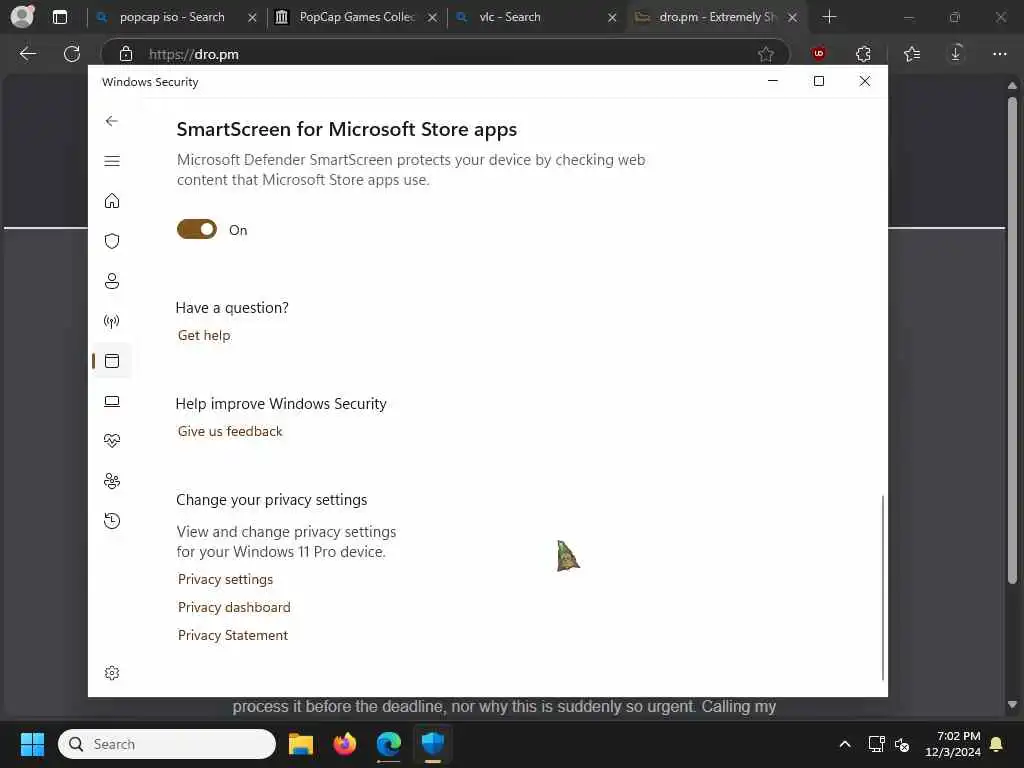Click the taskbar Search box

[x=167, y=744]
